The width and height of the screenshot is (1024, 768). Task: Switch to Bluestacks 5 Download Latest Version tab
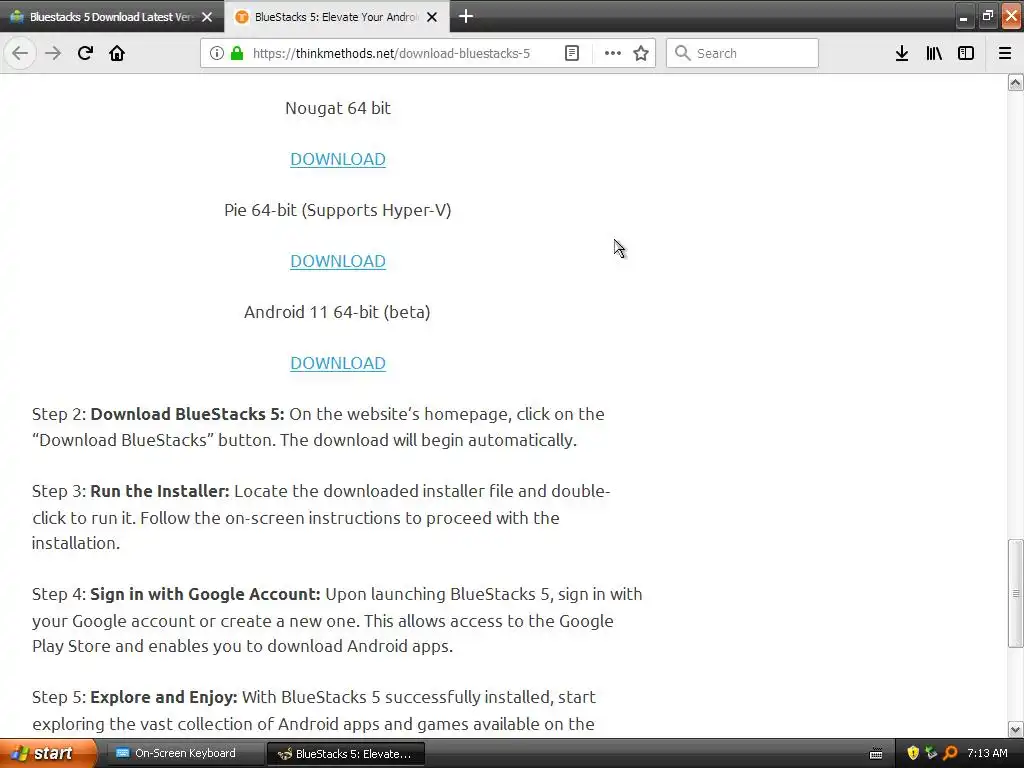tap(112, 17)
